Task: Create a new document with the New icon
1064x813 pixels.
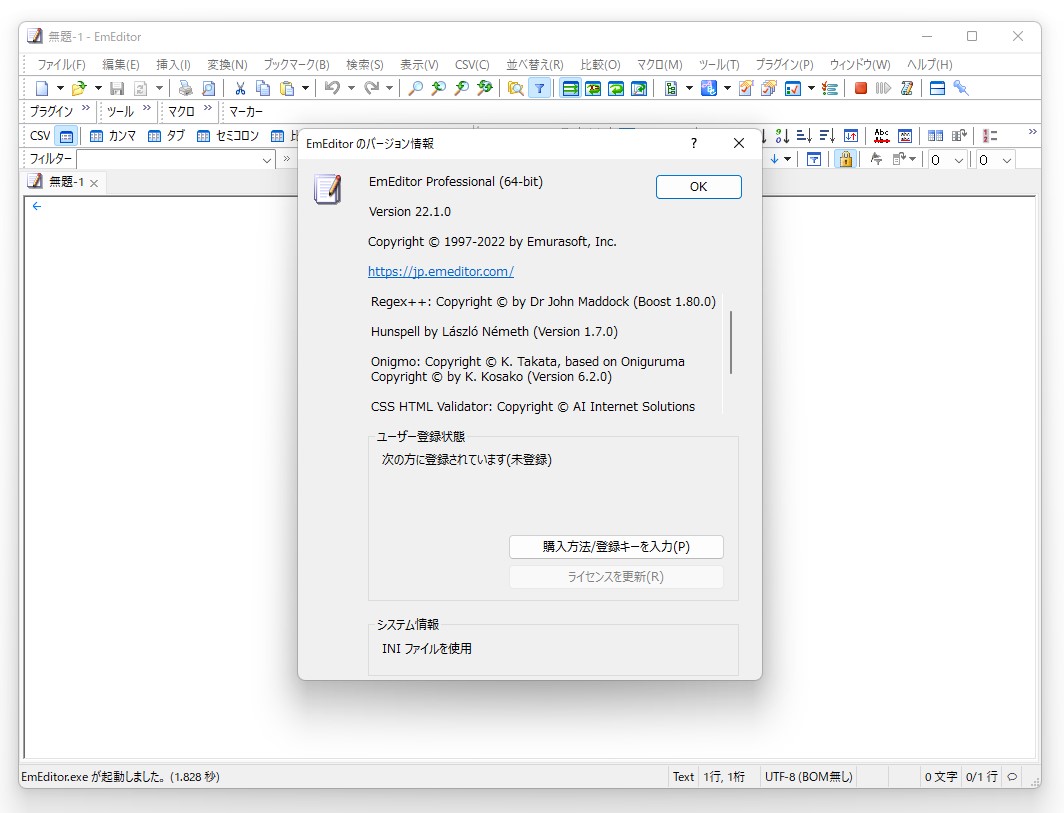Action: pyautogui.click(x=42, y=88)
